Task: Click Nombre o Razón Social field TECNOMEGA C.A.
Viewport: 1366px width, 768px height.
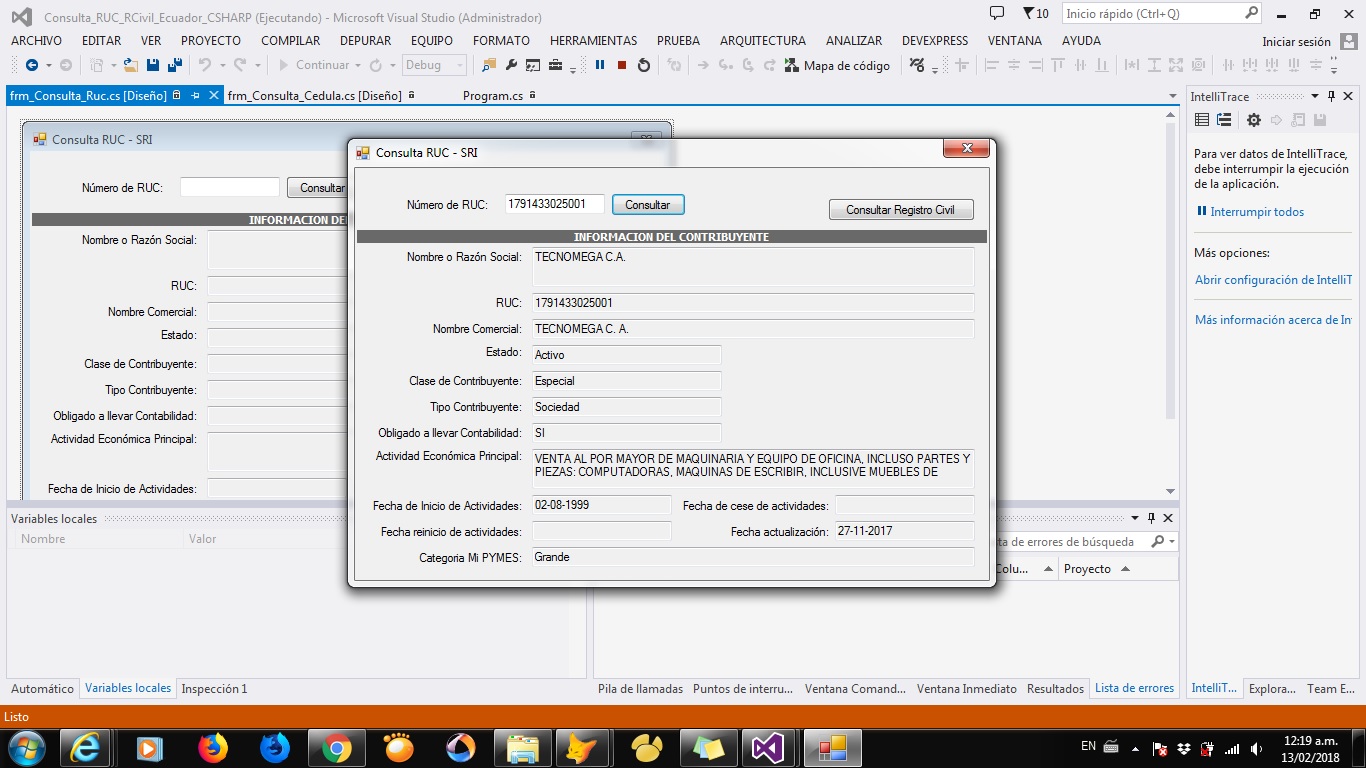Action: (752, 267)
